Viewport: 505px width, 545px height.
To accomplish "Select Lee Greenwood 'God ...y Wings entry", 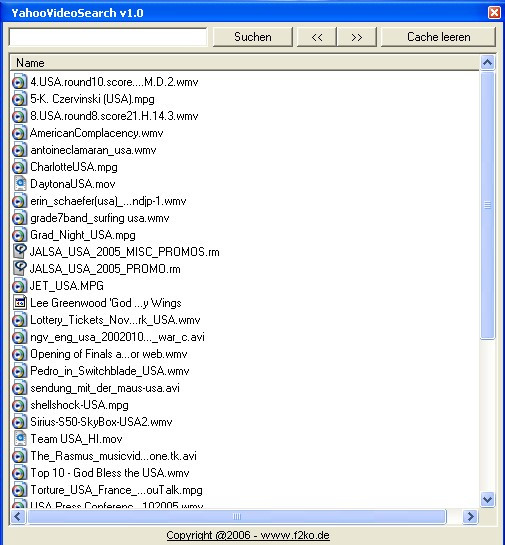I will click(x=106, y=303).
